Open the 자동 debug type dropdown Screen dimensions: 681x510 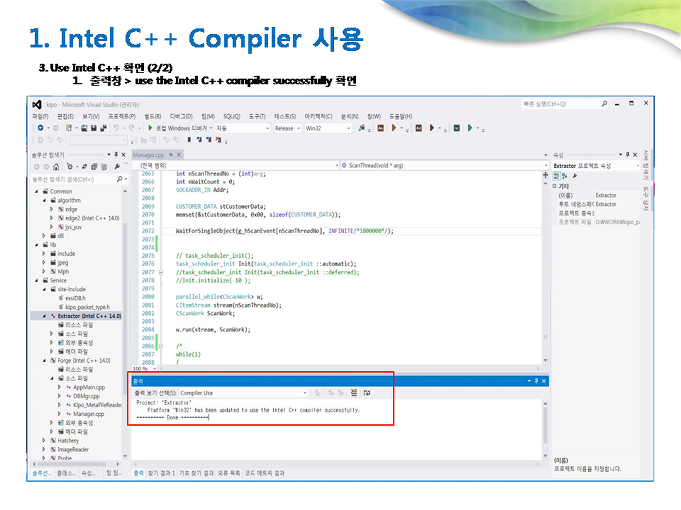pos(243,128)
